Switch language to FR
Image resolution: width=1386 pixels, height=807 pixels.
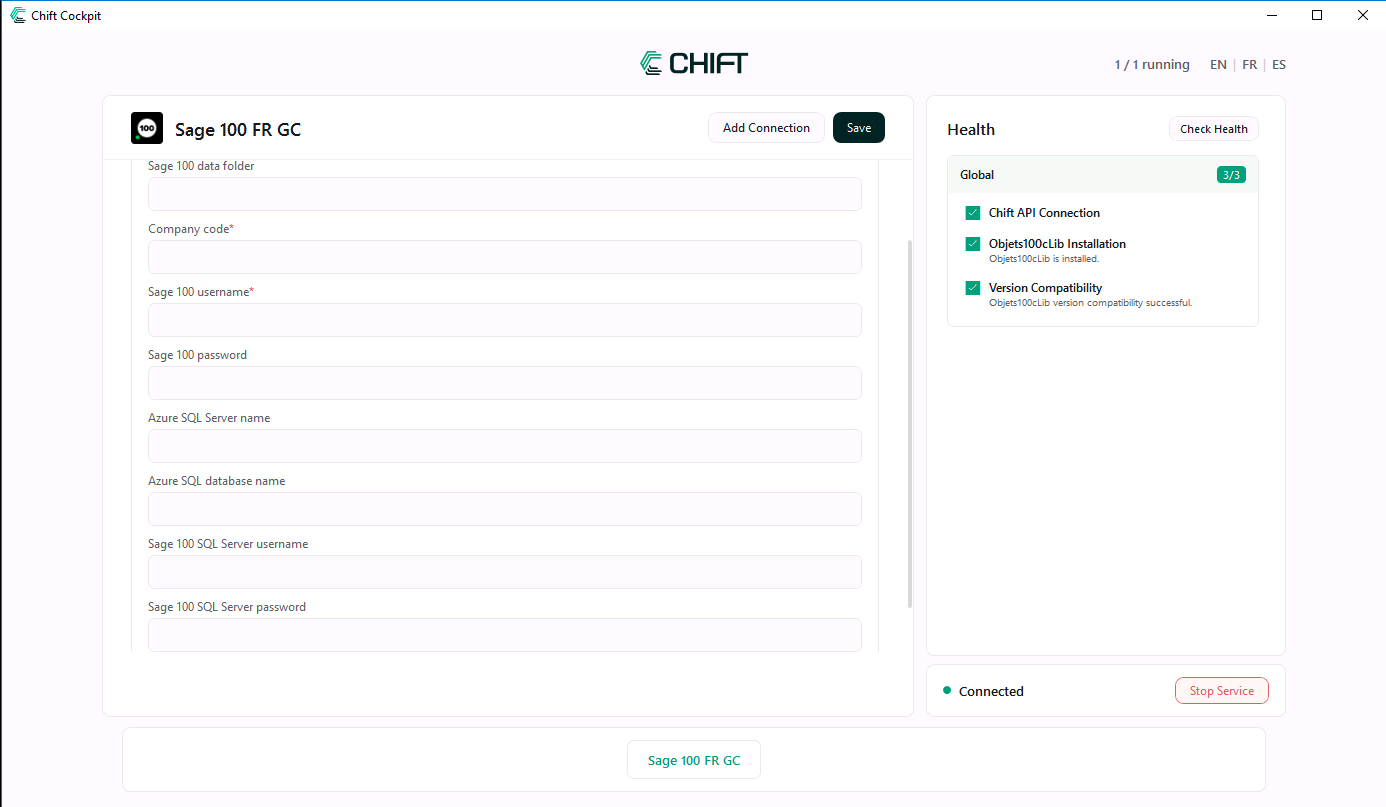pos(1250,65)
